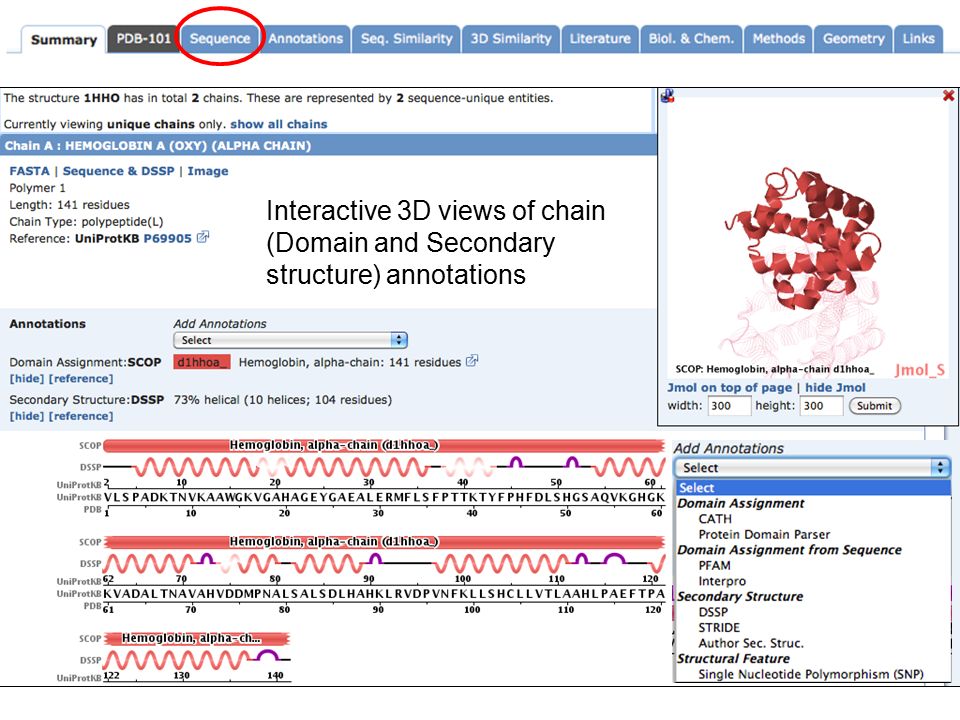Click the 'Chain A : HEMOGLOBIN A (OXY)' header

328,146
